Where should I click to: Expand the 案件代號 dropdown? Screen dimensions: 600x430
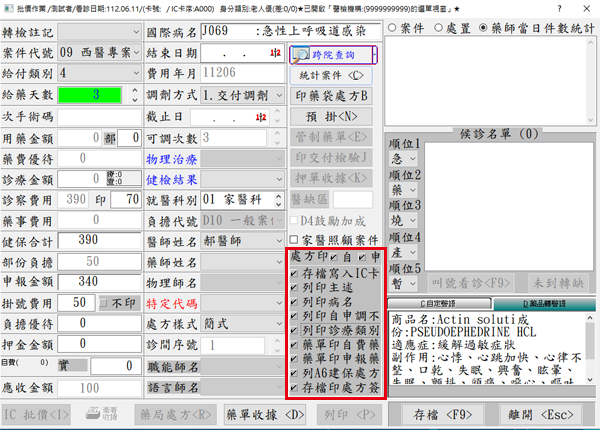(135, 52)
